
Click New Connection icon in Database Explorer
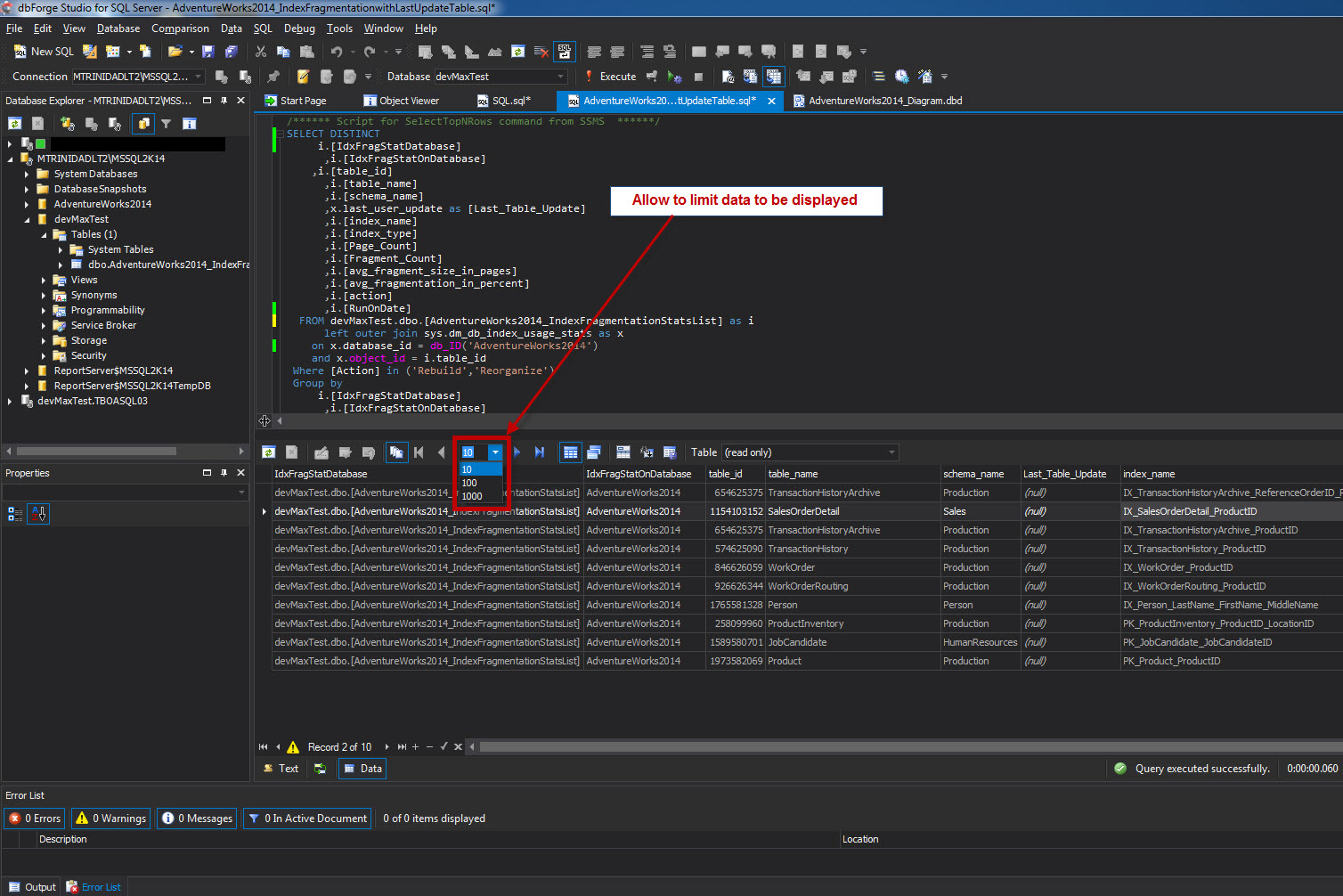68,124
